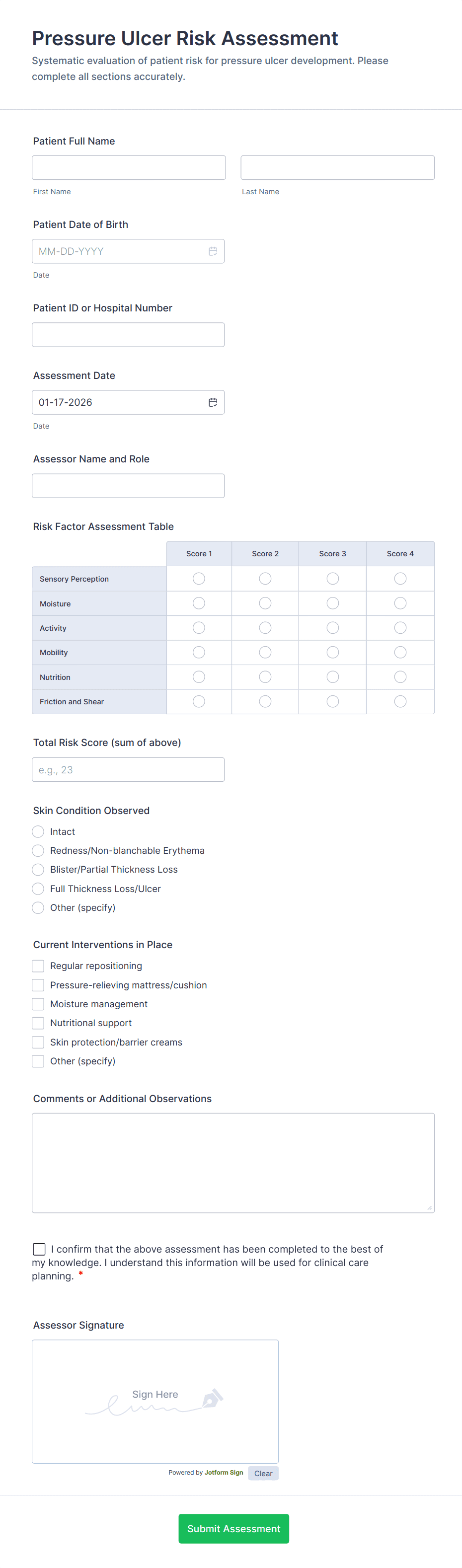Image resolution: width=462 pixels, height=1568 pixels.
Task: Select "Full Thickness Loss/Ulcer" option
Action: [x=38, y=889]
